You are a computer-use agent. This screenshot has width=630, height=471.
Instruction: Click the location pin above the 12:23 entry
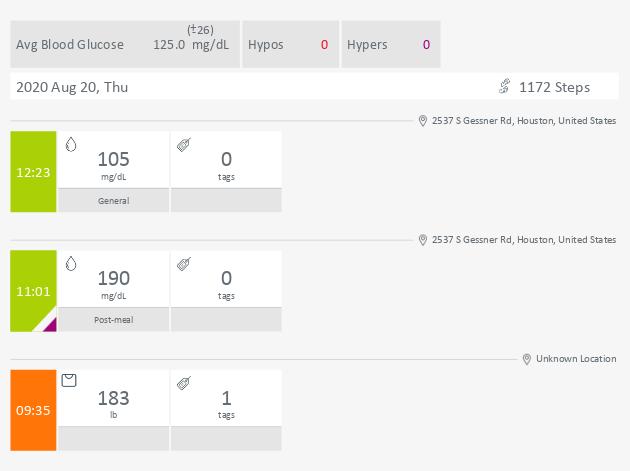coord(423,121)
